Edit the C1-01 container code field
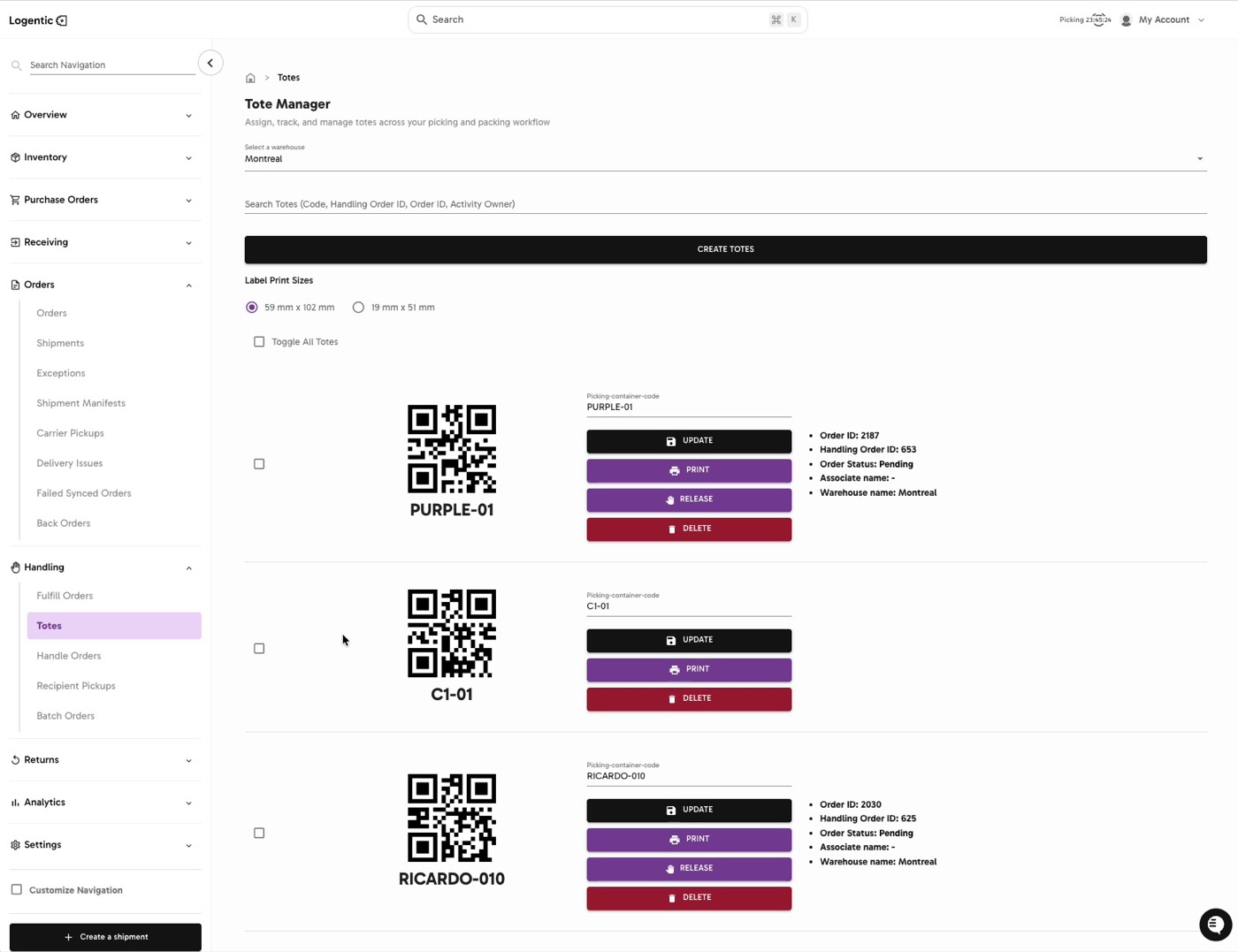 [689, 606]
